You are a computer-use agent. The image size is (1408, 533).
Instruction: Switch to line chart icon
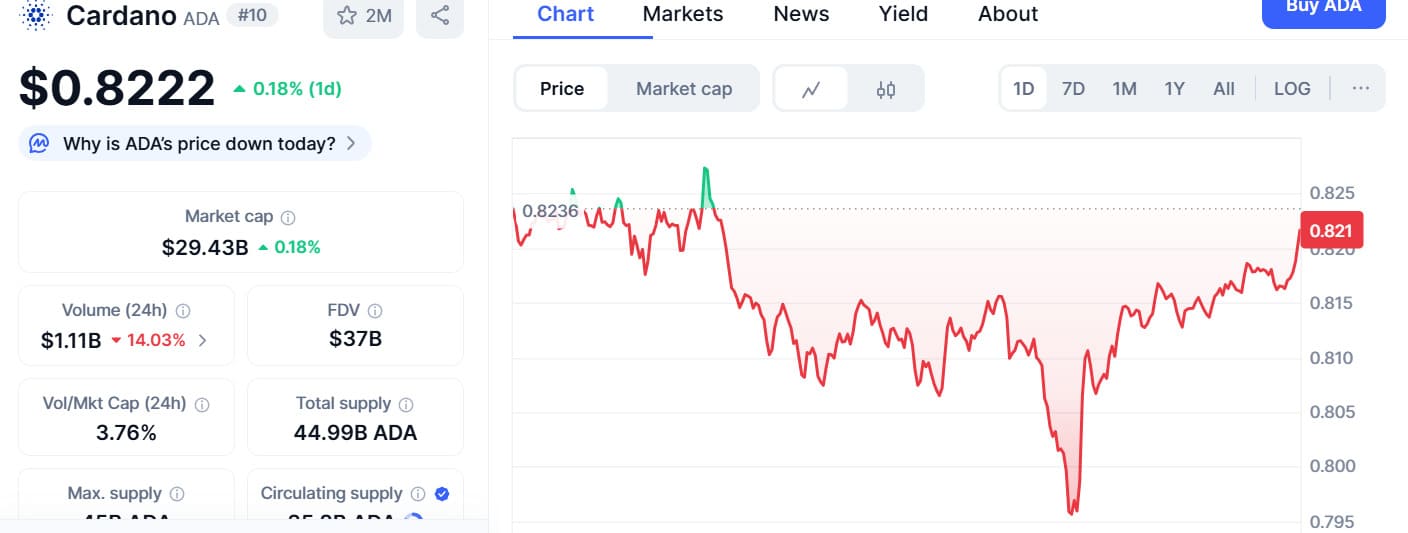(x=811, y=89)
